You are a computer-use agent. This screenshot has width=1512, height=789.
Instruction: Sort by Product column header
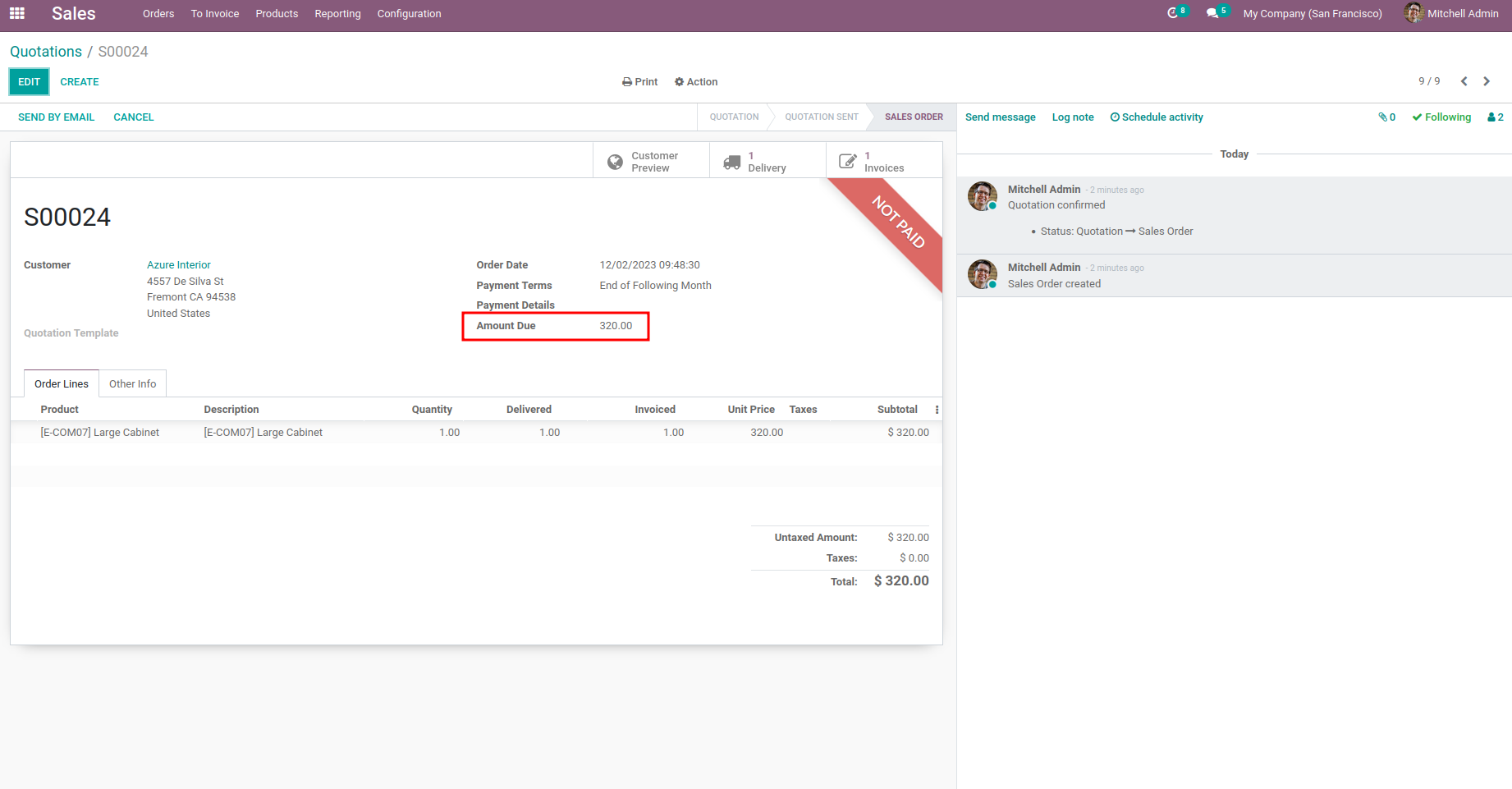(60, 410)
